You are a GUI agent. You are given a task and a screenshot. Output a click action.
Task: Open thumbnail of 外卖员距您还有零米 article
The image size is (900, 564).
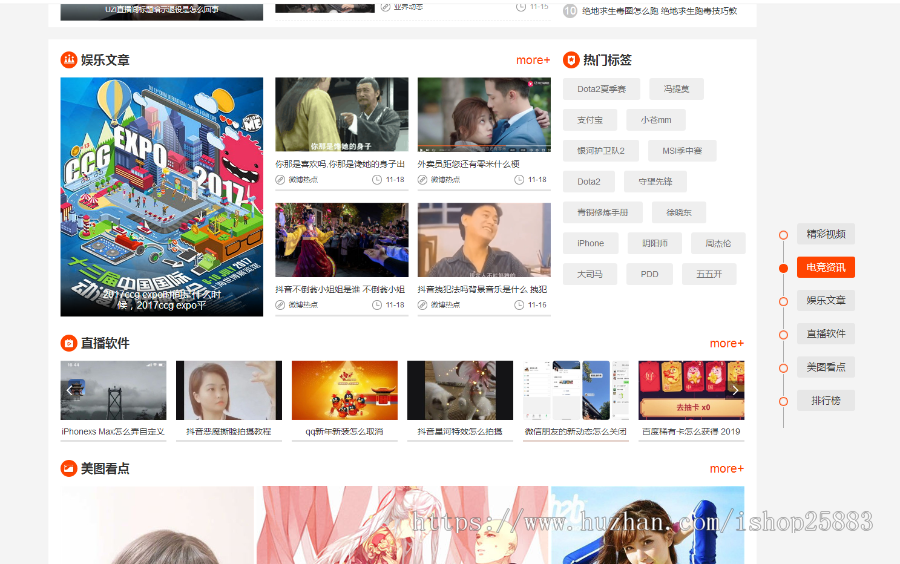coord(484,115)
